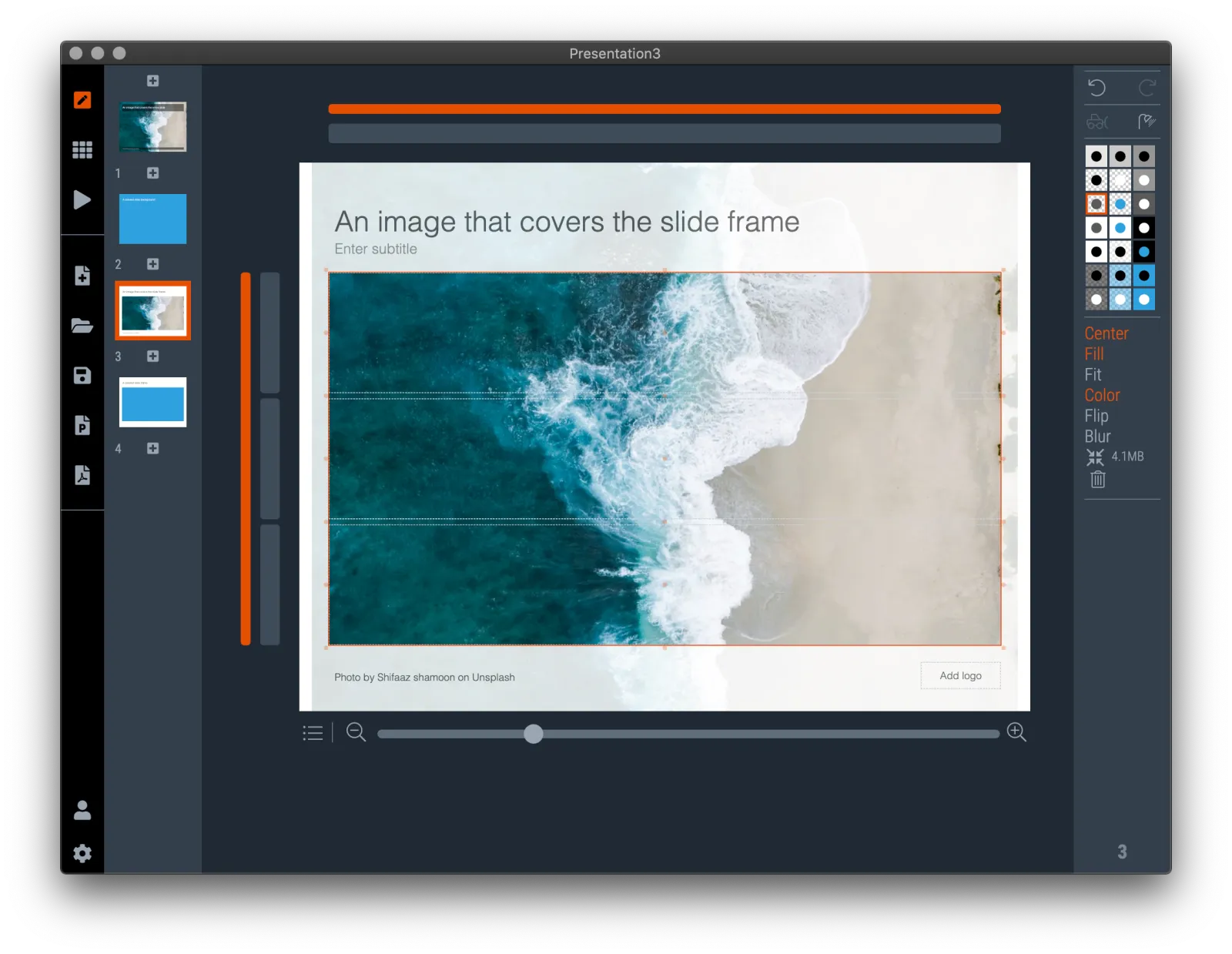Save the presentation with the disk icon
This screenshot has width=1232, height=954.
[82, 375]
